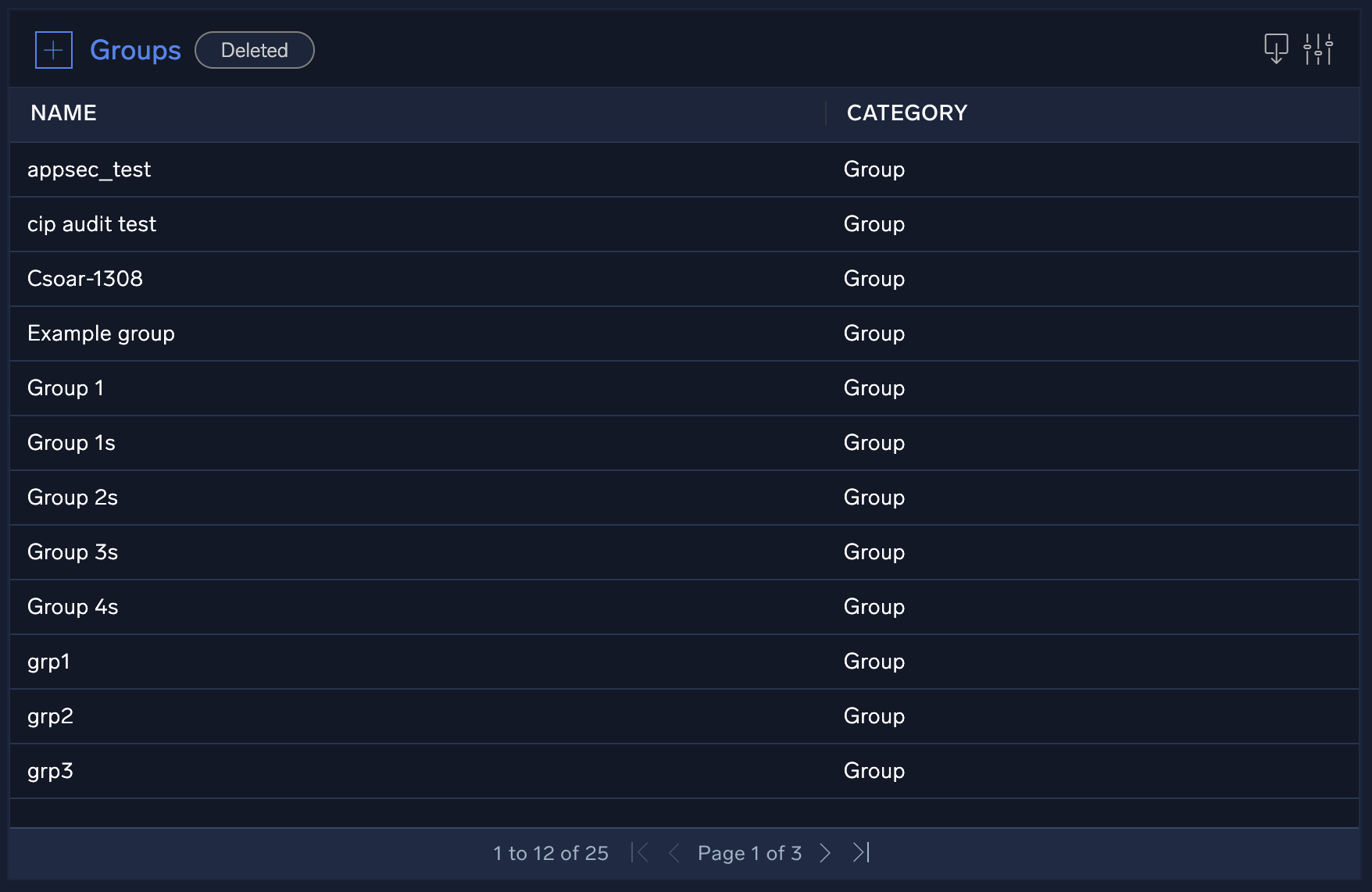The height and width of the screenshot is (892, 1372).
Task: Open the export/download icon
Action: coord(1276,48)
